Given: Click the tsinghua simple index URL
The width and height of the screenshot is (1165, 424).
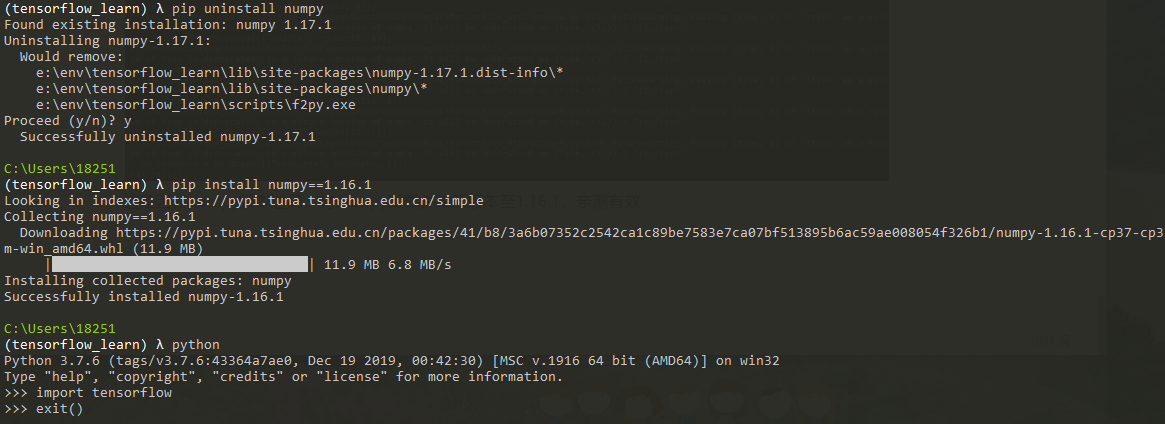Looking at the screenshot, I should [x=324, y=200].
